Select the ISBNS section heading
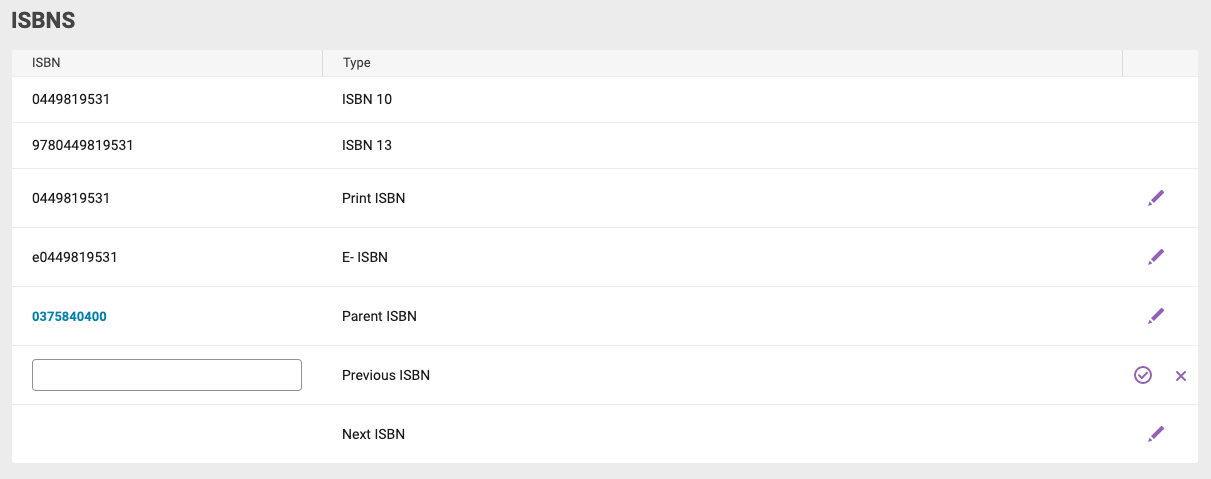1211x479 pixels. point(43,19)
